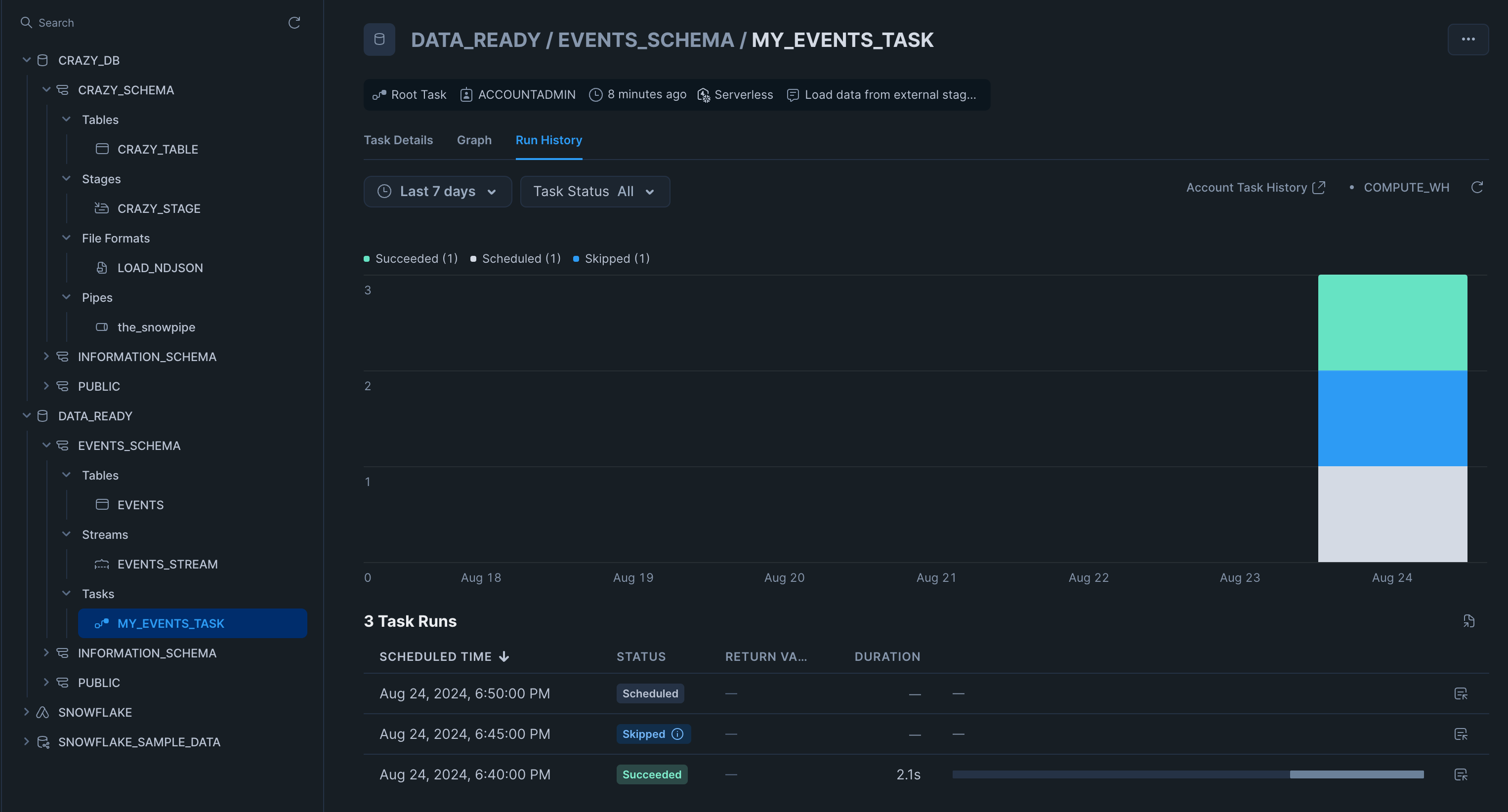Screen dimensions: 1508x812
Task: Expand the Last 7 days date filter dropdown
Action: tap(437, 191)
